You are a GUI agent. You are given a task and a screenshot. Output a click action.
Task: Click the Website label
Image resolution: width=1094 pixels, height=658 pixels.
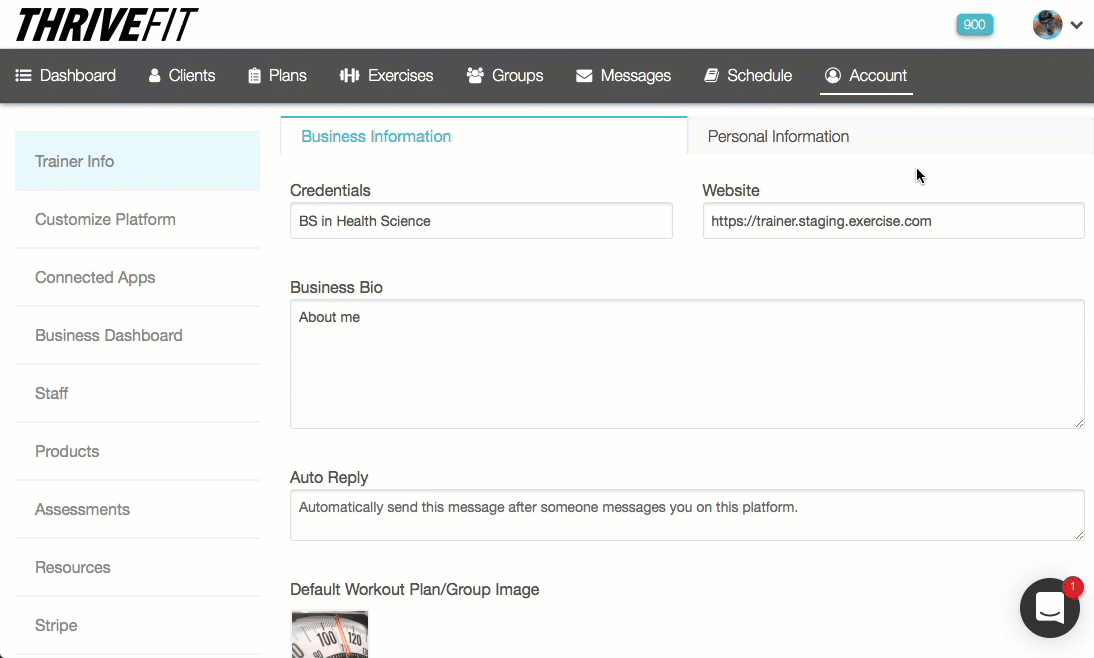[730, 190]
